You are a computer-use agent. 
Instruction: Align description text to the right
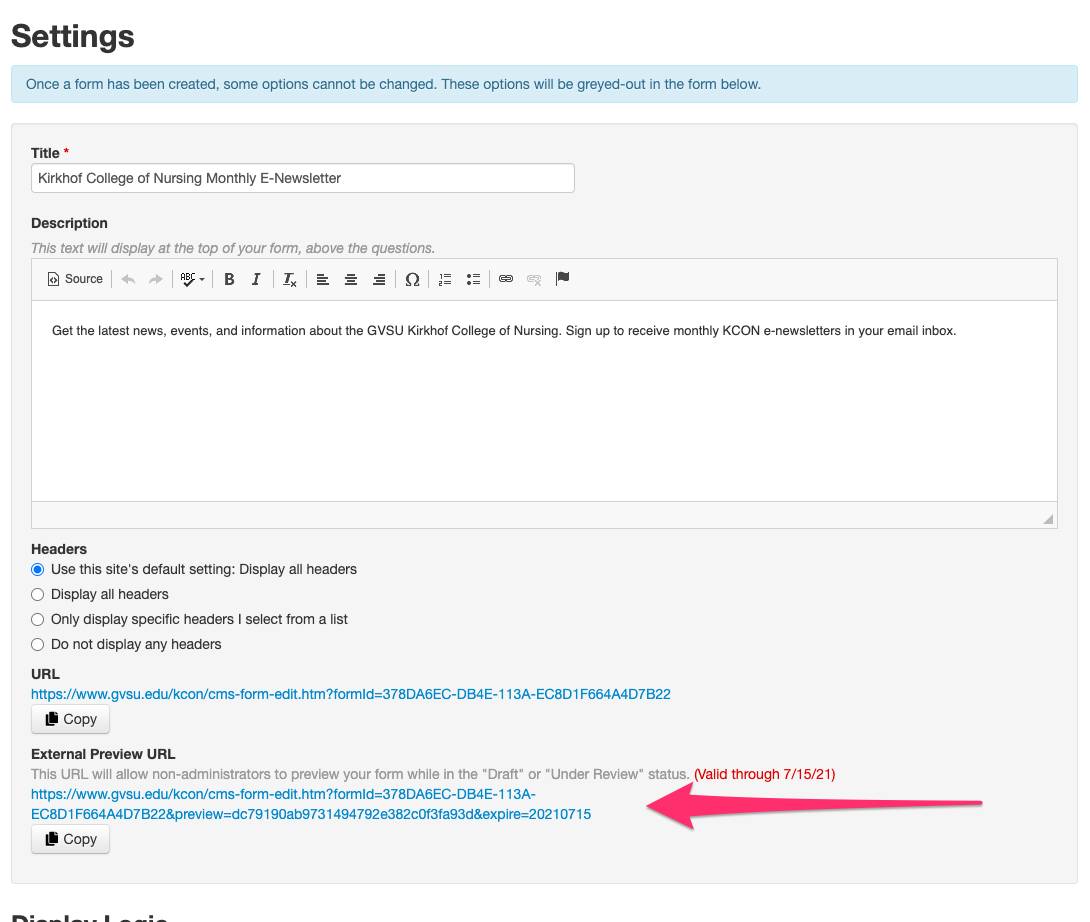click(x=379, y=279)
